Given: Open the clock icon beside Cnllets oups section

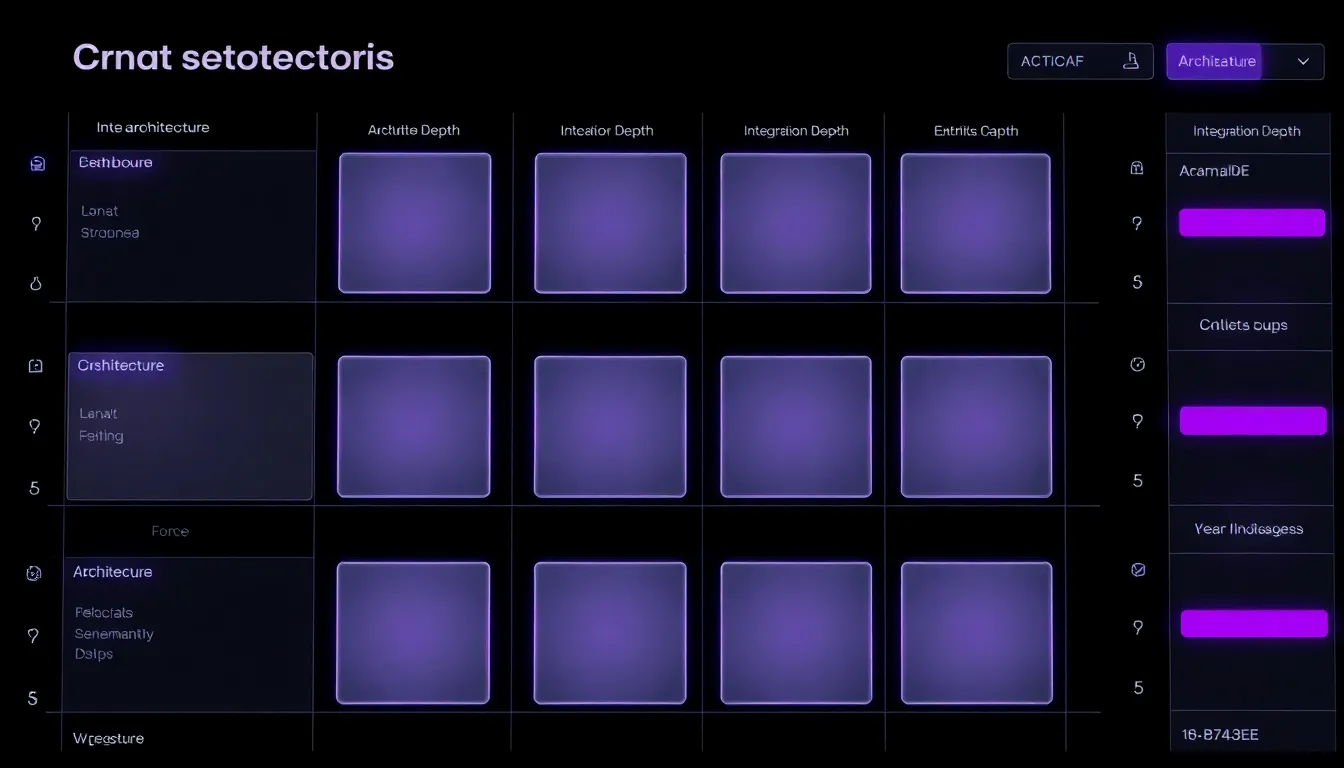Looking at the screenshot, I should 1136,365.
